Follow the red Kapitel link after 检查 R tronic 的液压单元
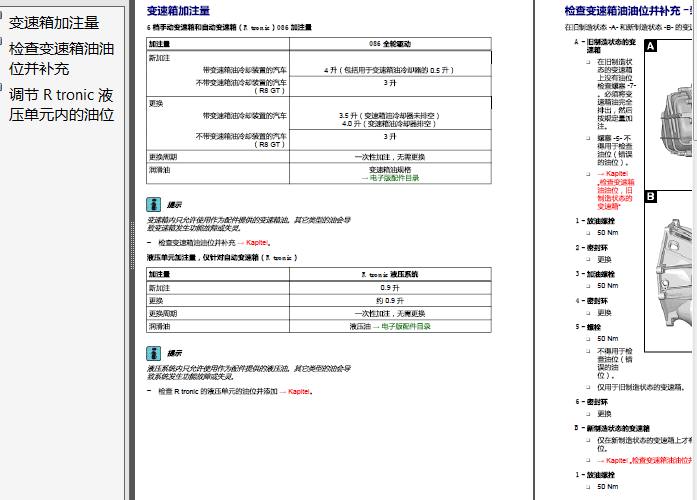The height and width of the screenshot is (500, 697). click(x=296, y=392)
